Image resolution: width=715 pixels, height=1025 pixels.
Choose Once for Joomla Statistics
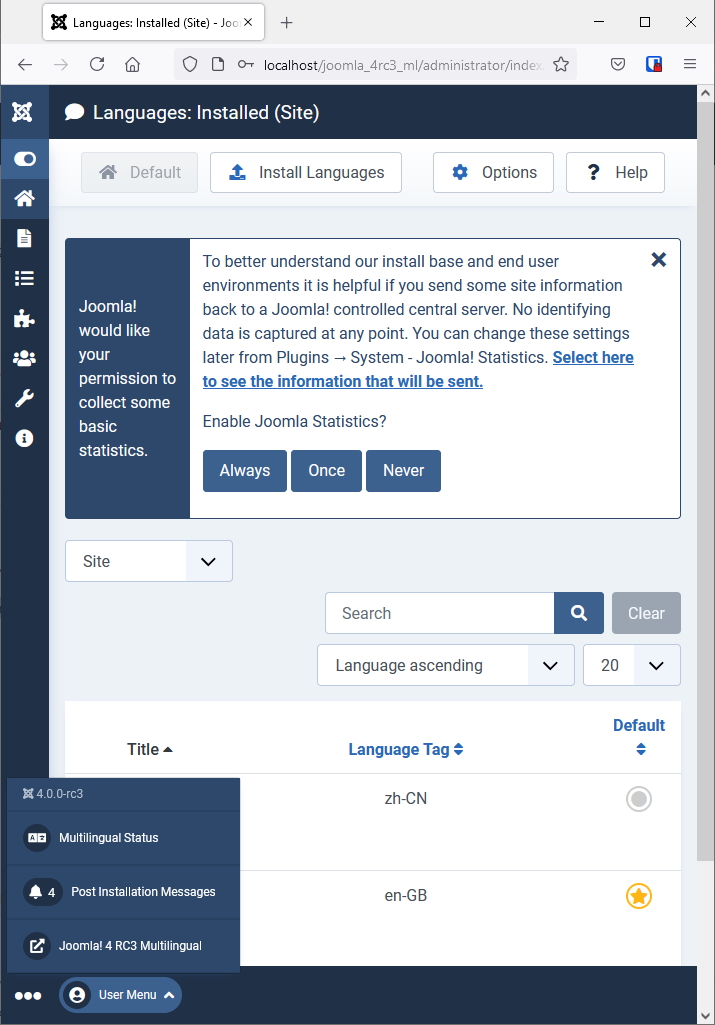coord(326,471)
